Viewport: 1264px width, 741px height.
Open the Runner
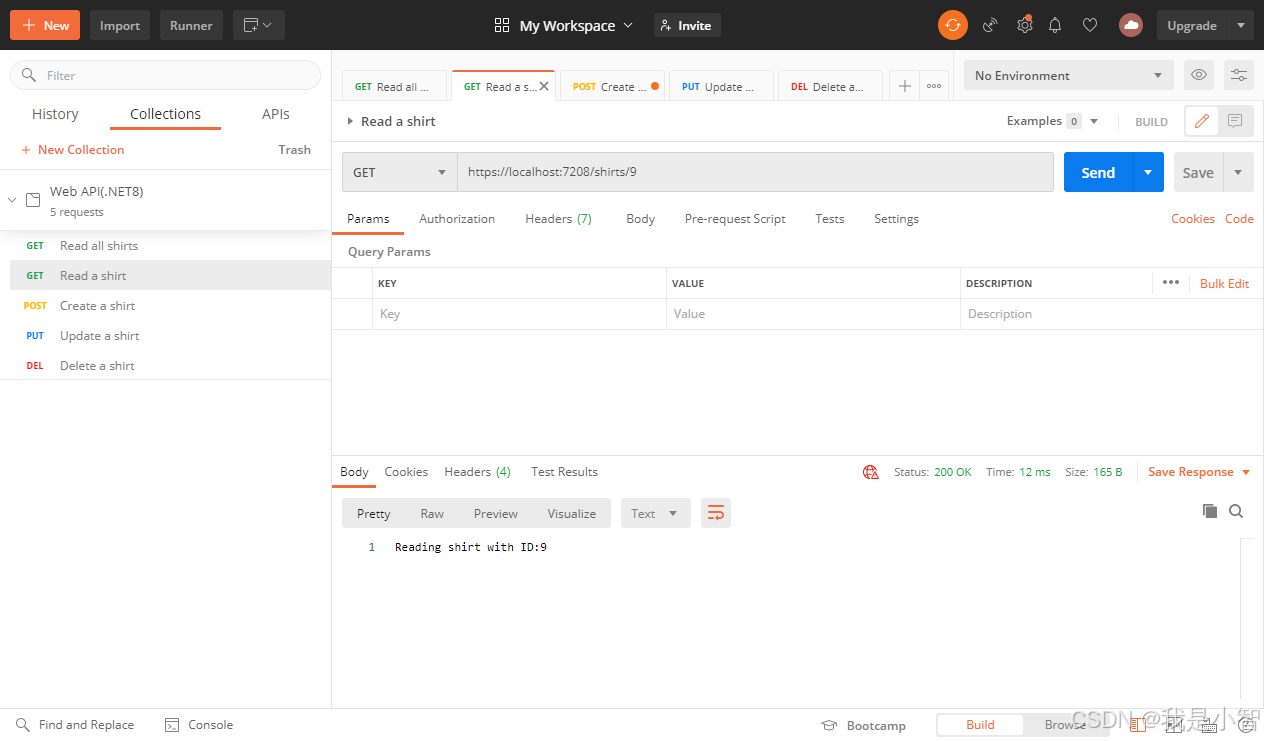tap(191, 25)
